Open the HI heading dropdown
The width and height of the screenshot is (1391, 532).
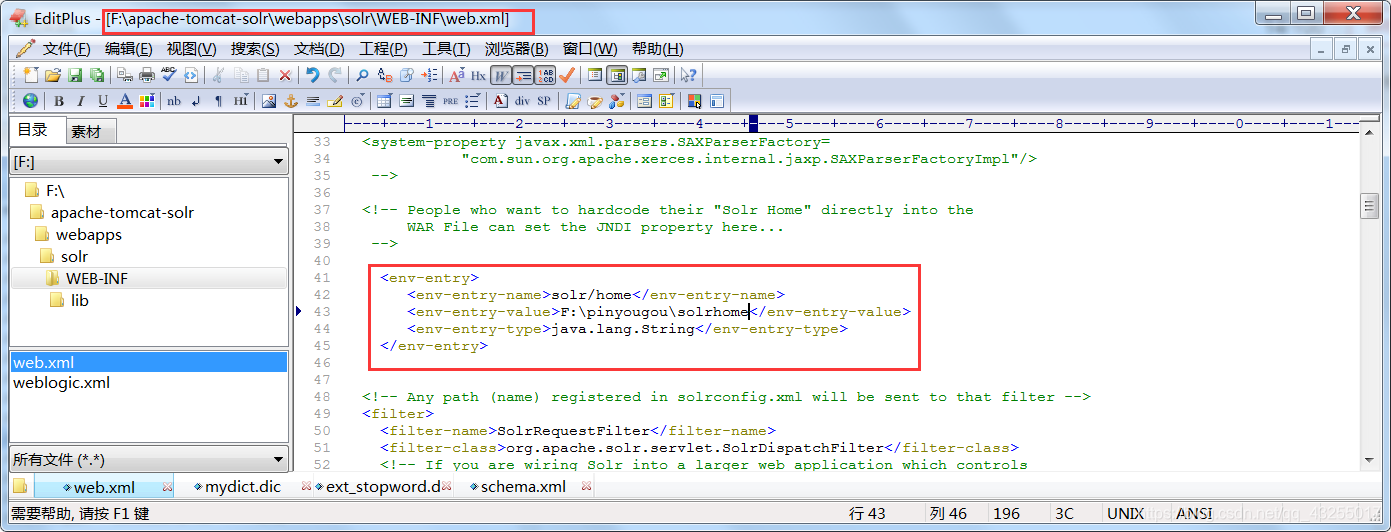coord(240,101)
